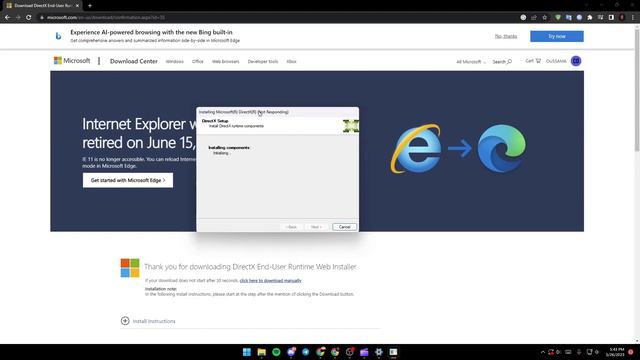640x360 pixels.
Task: Open File Explorer from the taskbar
Action: (x=262, y=352)
